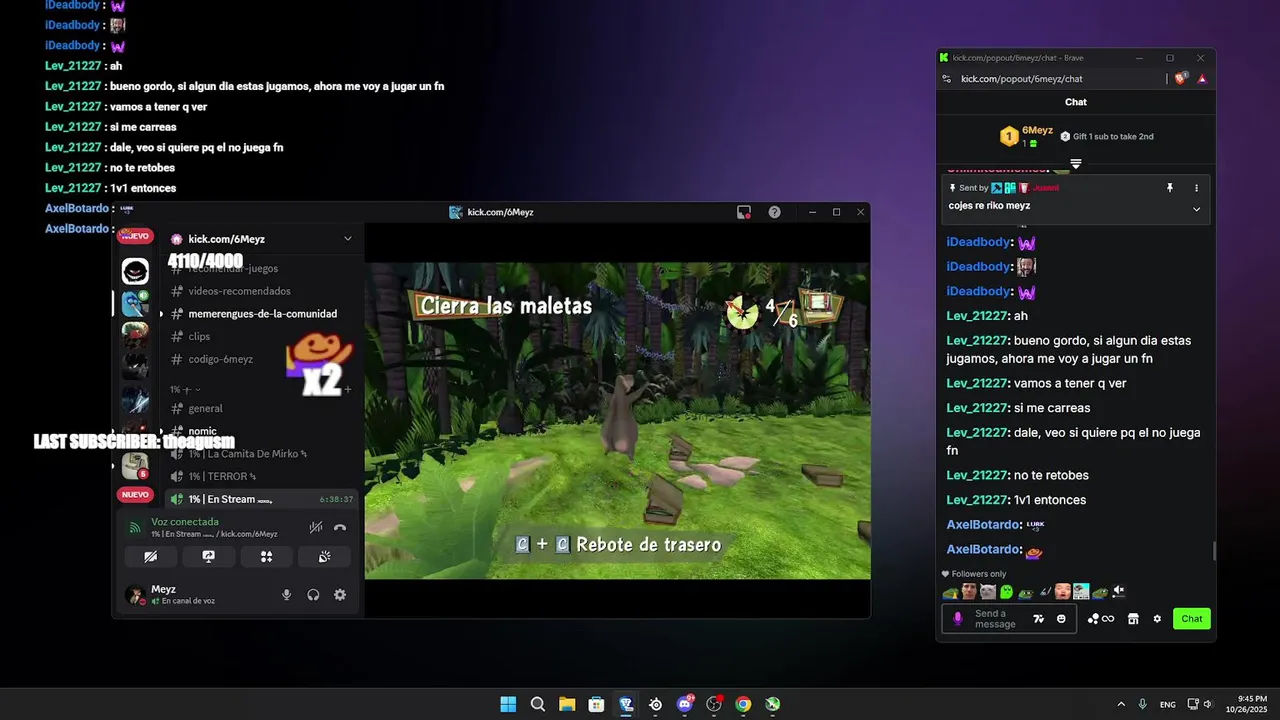This screenshot has width=1280, height=720.
Task: Open pinned message three-dot menu
Action: coord(1196,188)
